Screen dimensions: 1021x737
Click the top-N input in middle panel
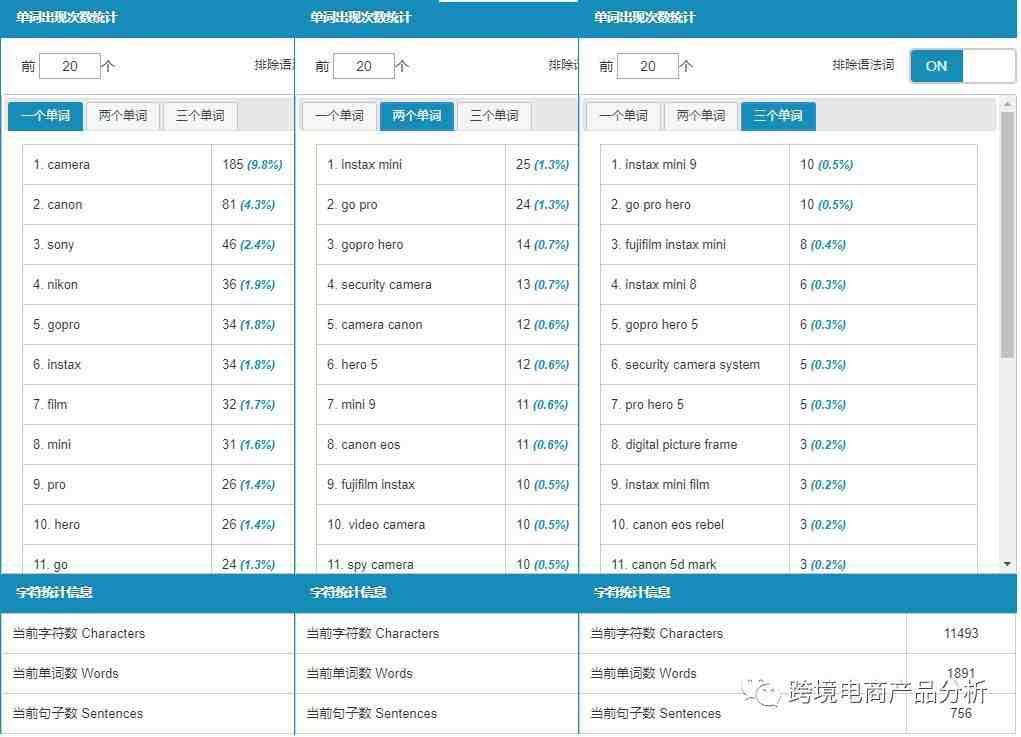[x=363, y=66]
